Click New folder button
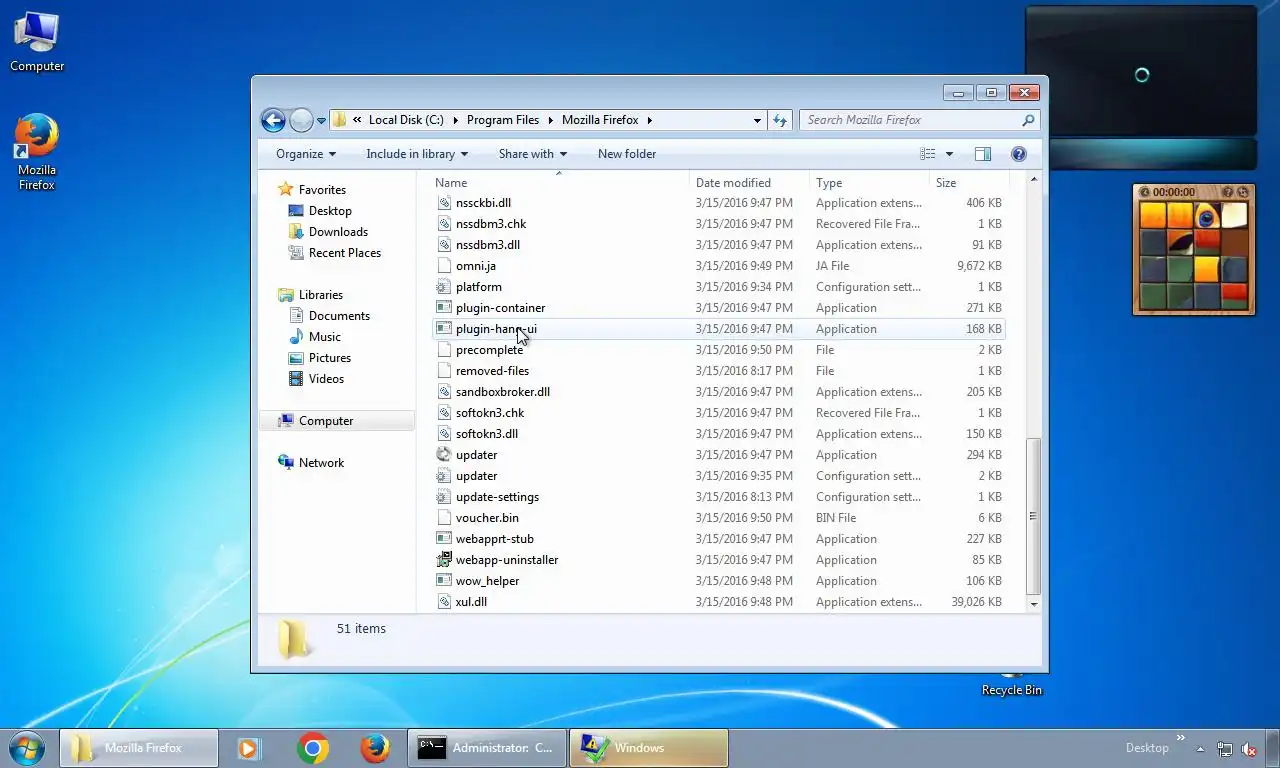This screenshot has width=1280, height=768. coord(627,154)
